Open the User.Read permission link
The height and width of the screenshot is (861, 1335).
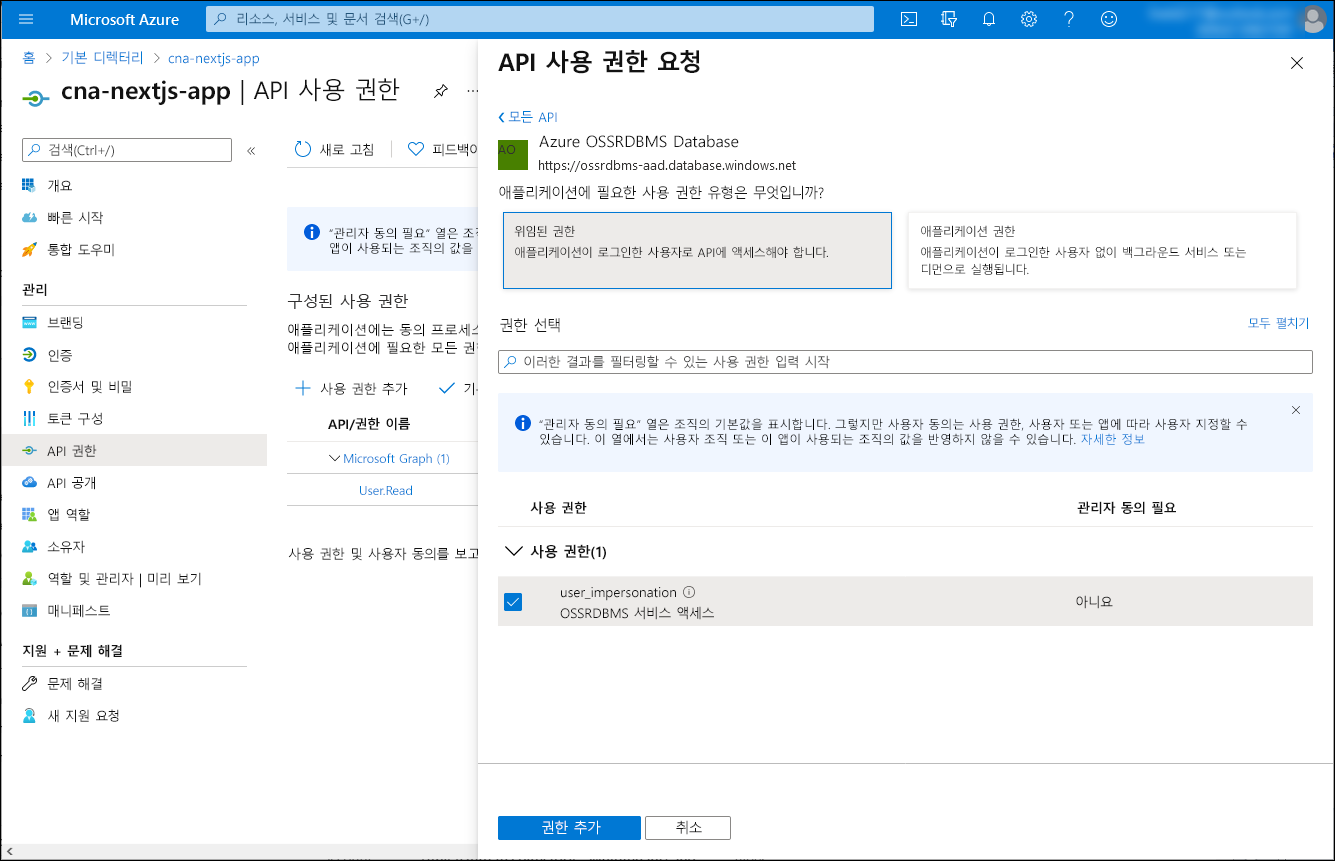(x=386, y=490)
